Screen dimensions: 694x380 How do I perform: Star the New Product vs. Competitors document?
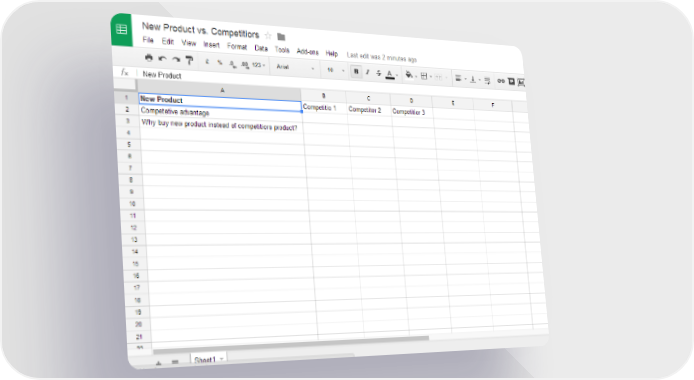pos(268,35)
